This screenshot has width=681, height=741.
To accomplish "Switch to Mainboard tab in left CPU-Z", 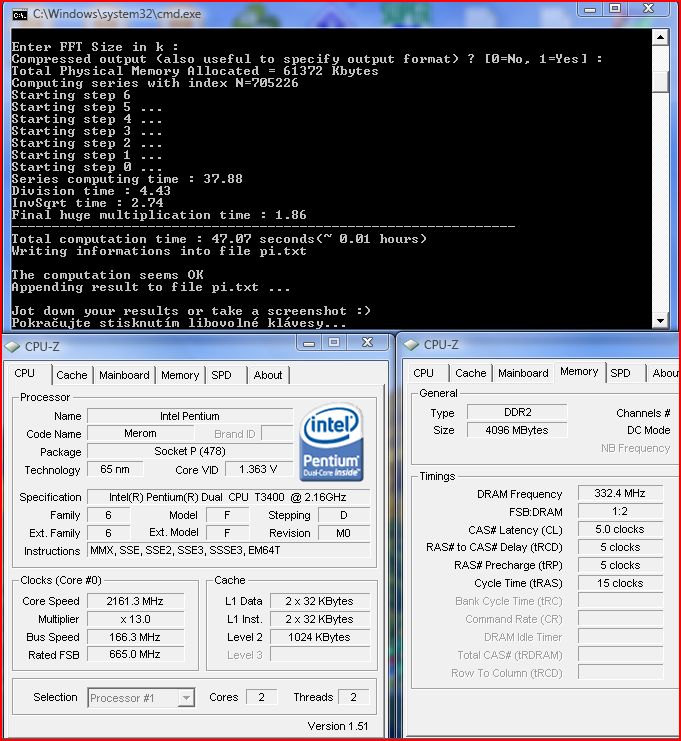I will [124, 375].
